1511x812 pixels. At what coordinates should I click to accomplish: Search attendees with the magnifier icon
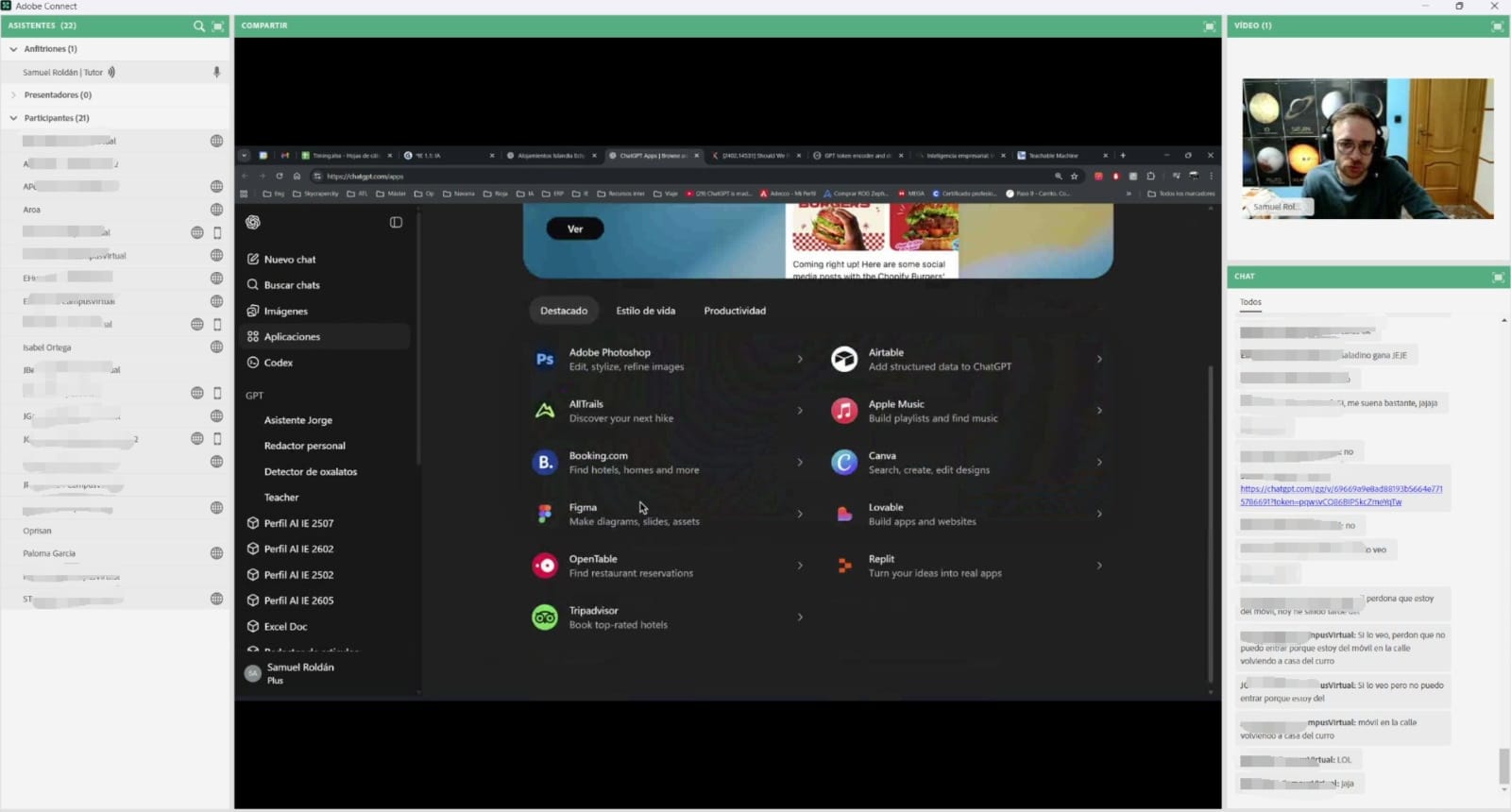198,26
